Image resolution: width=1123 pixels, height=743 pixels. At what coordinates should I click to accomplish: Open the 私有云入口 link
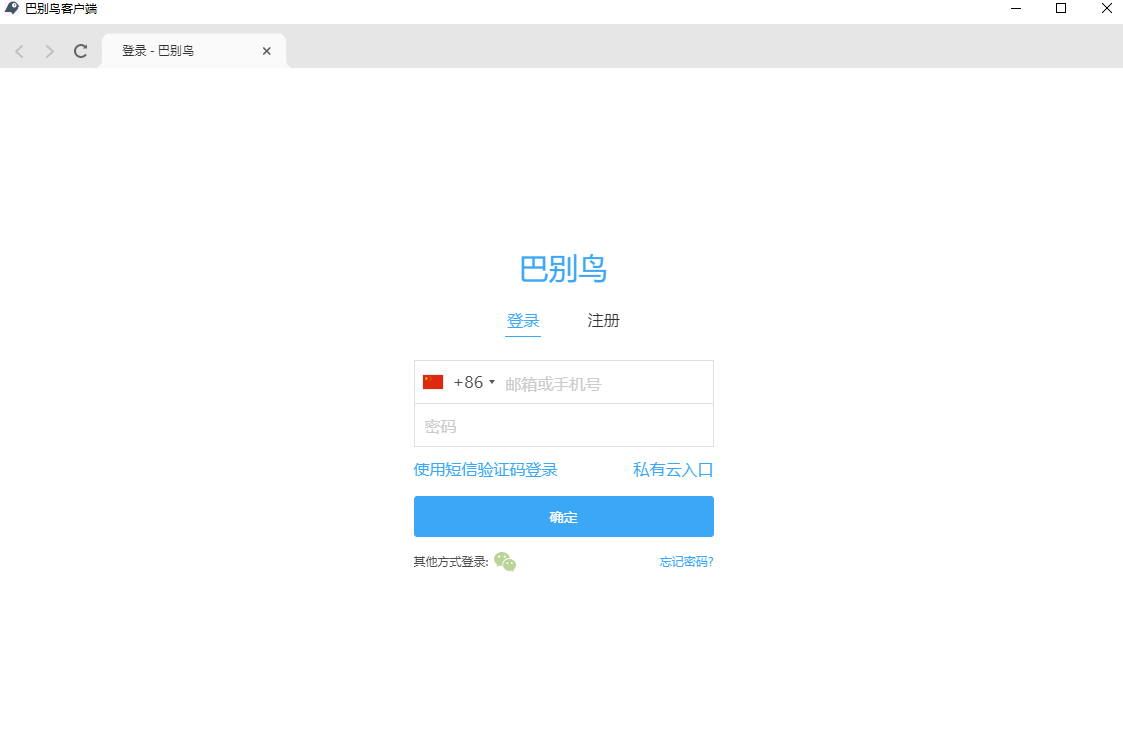tap(673, 470)
